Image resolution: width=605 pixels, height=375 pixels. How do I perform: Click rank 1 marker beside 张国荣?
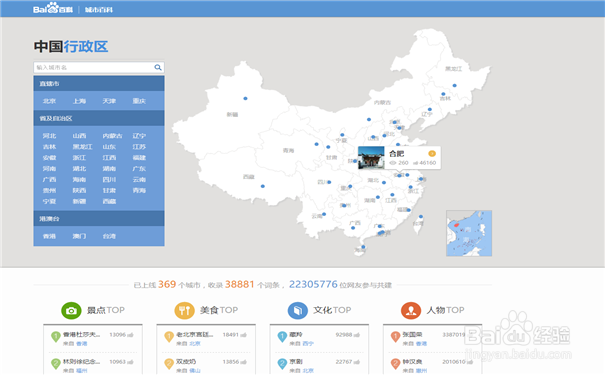[395, 337]
